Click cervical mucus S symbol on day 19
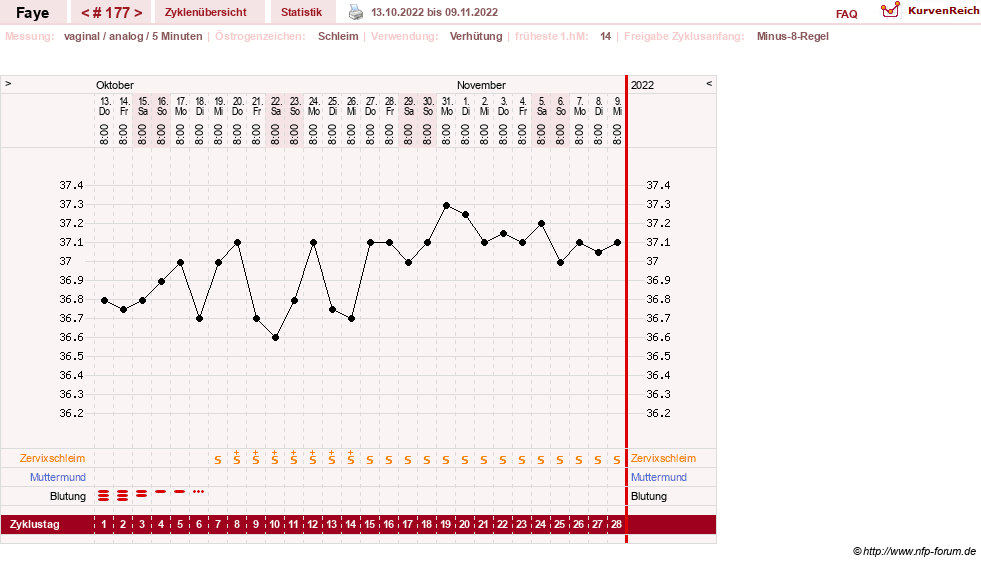The height and width of the screenshot is (563, 981). point(445,460)
